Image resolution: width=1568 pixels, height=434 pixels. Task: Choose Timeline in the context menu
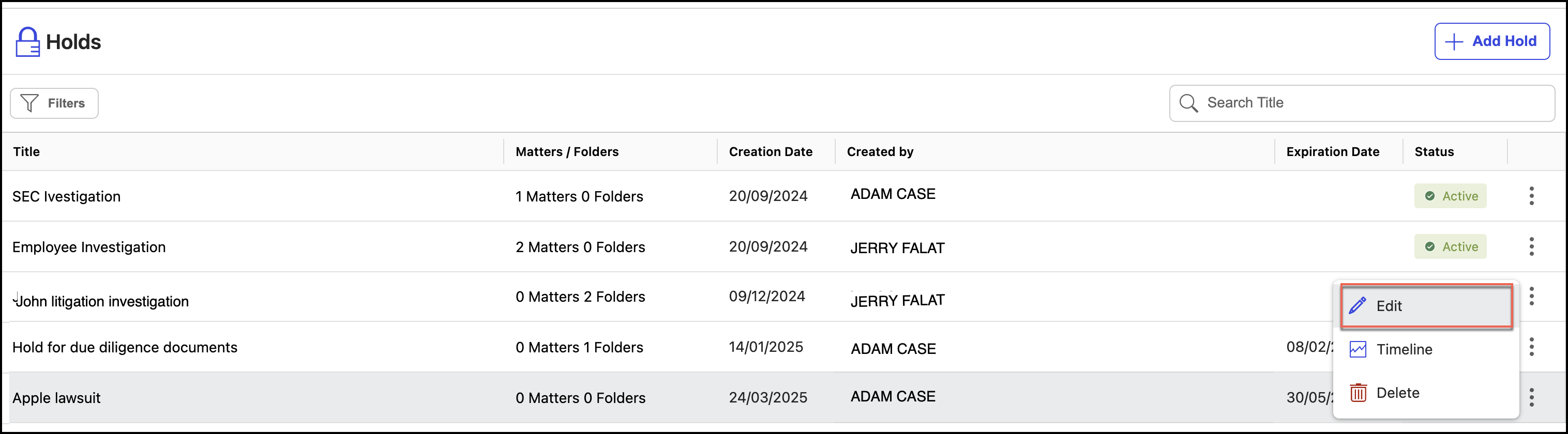pos(1404,349)
